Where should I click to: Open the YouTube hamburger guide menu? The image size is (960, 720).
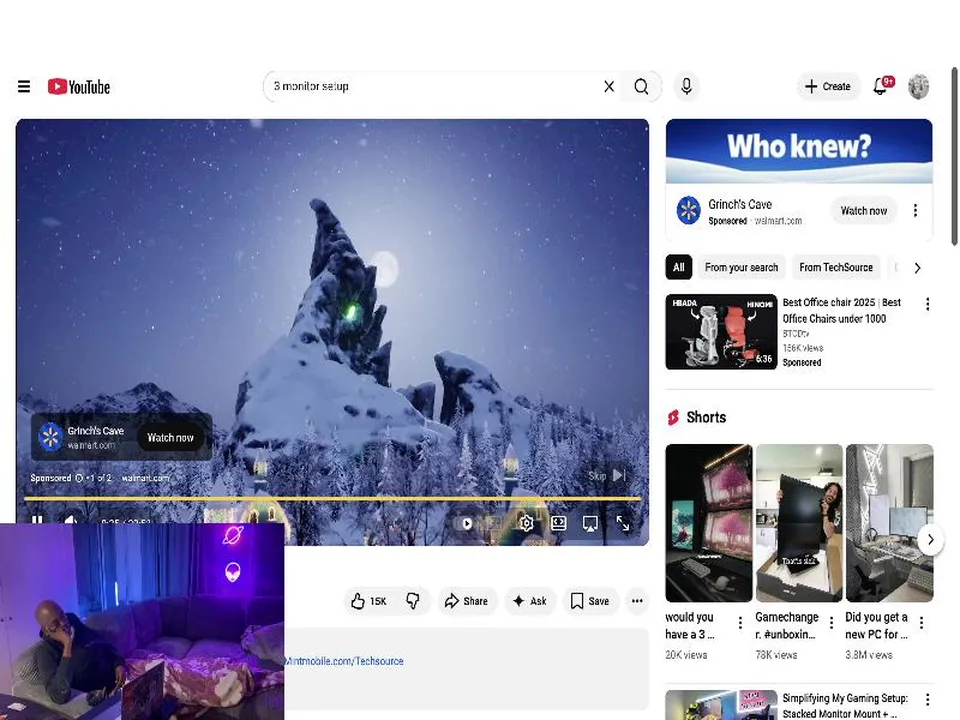click(24, 86)
